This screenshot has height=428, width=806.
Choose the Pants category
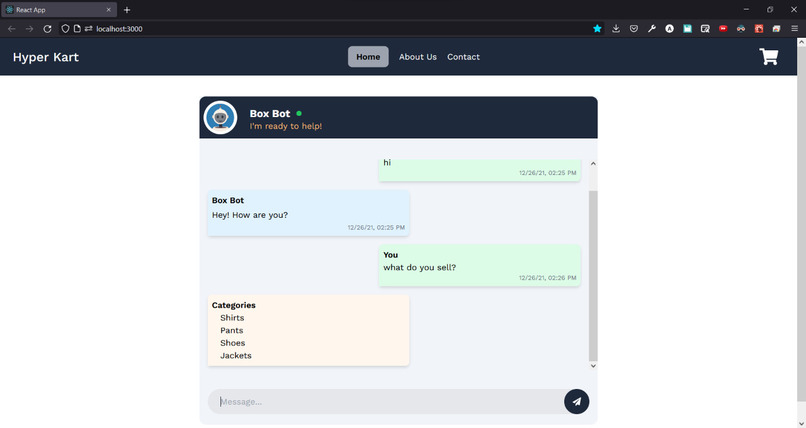tap(231, 330)
